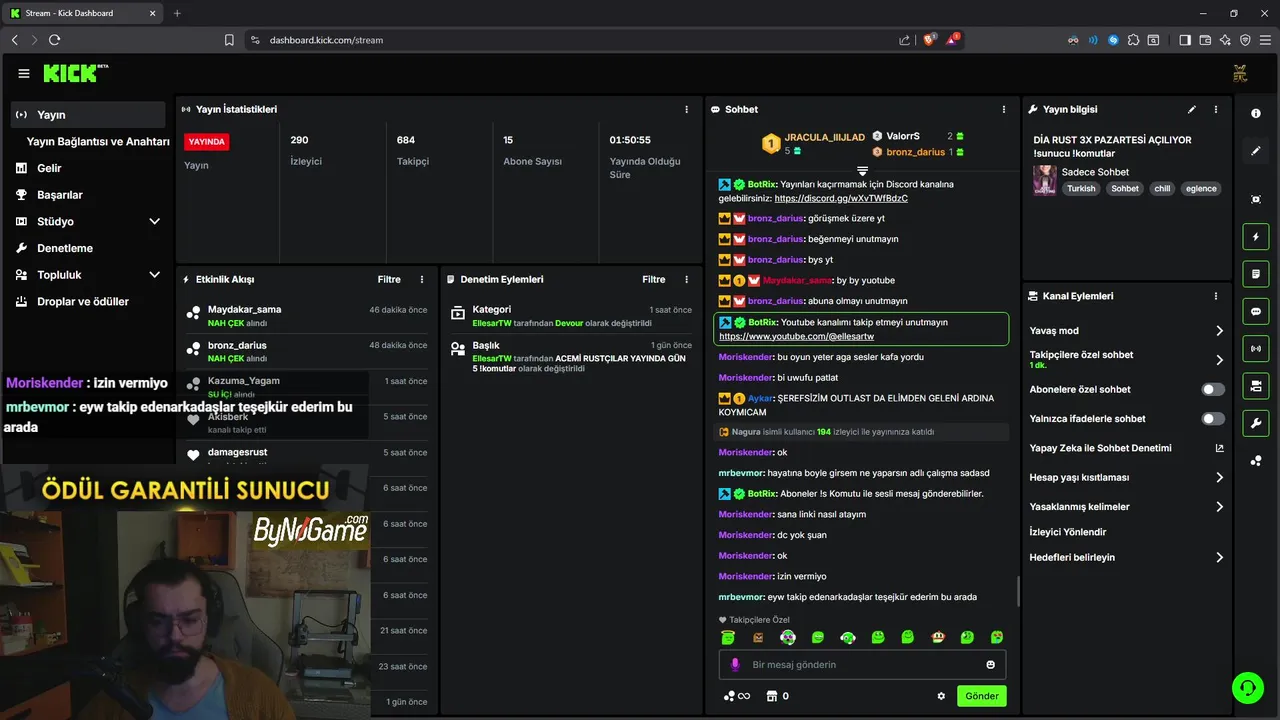Click the message input field in chat
Screen dimensions: 1280x720
pos(862,665)
